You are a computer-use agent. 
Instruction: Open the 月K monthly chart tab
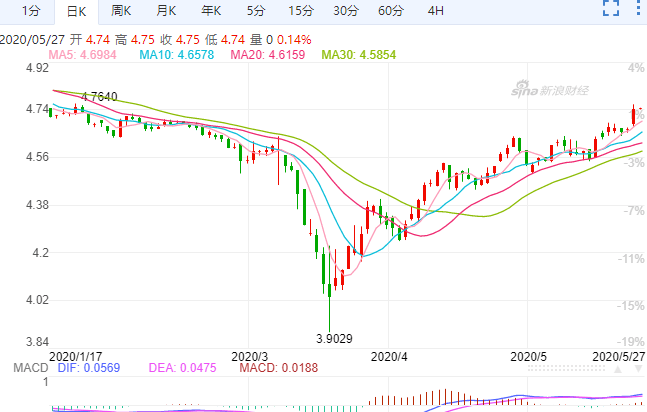tap(166, 11)
